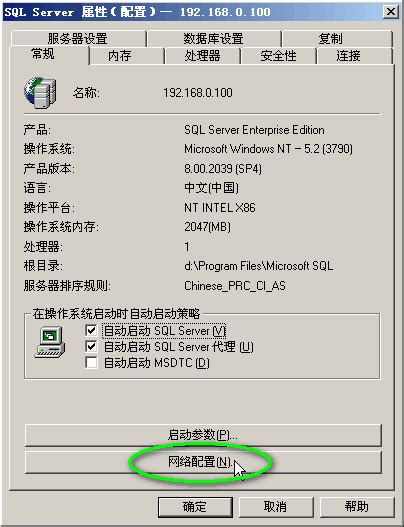Open the 数据库设置 tab

pos(214,39)
